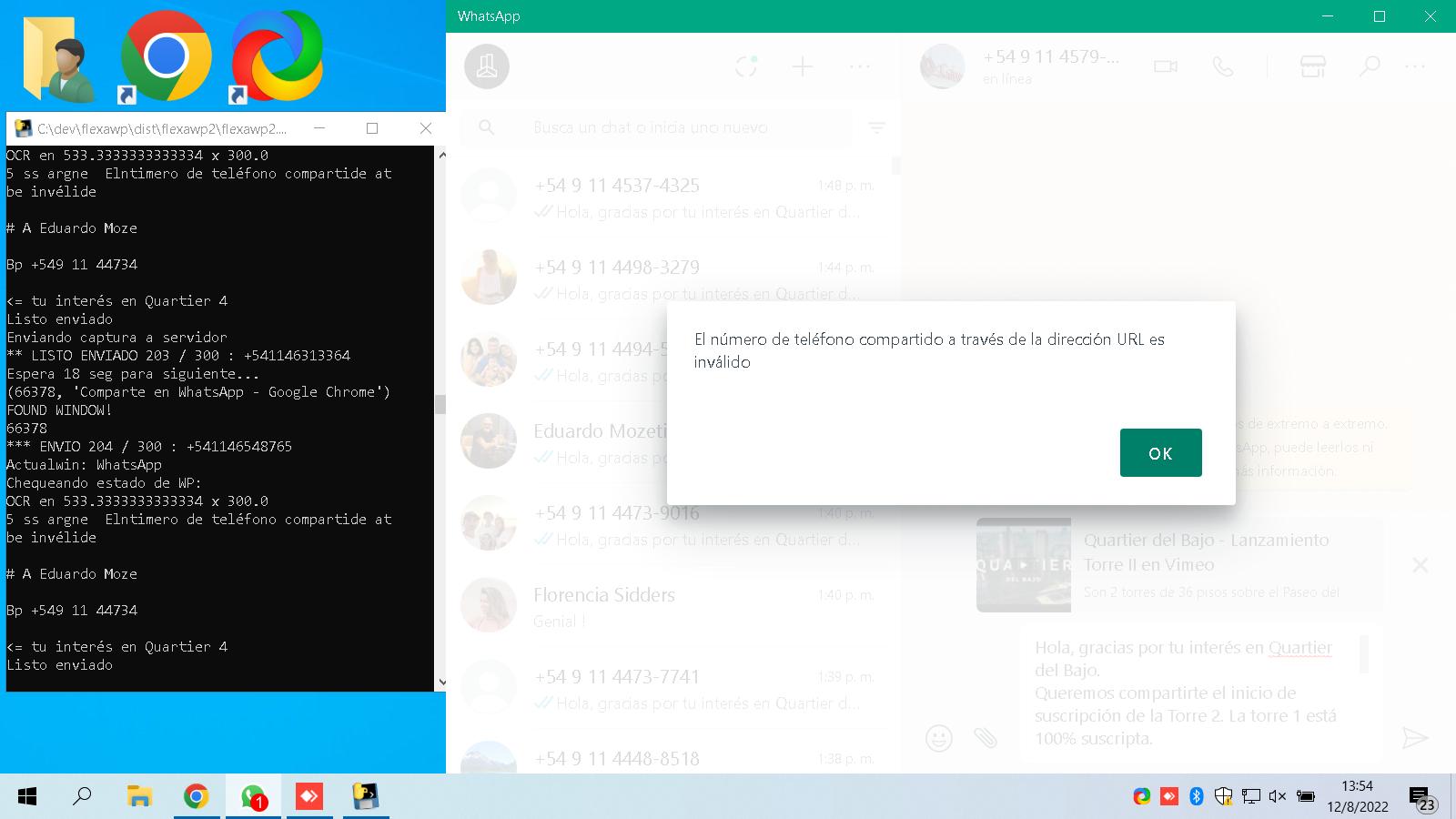1456x819 pixels.
Task: Open the contact avatar in the chat header
Action: point(942,66)
